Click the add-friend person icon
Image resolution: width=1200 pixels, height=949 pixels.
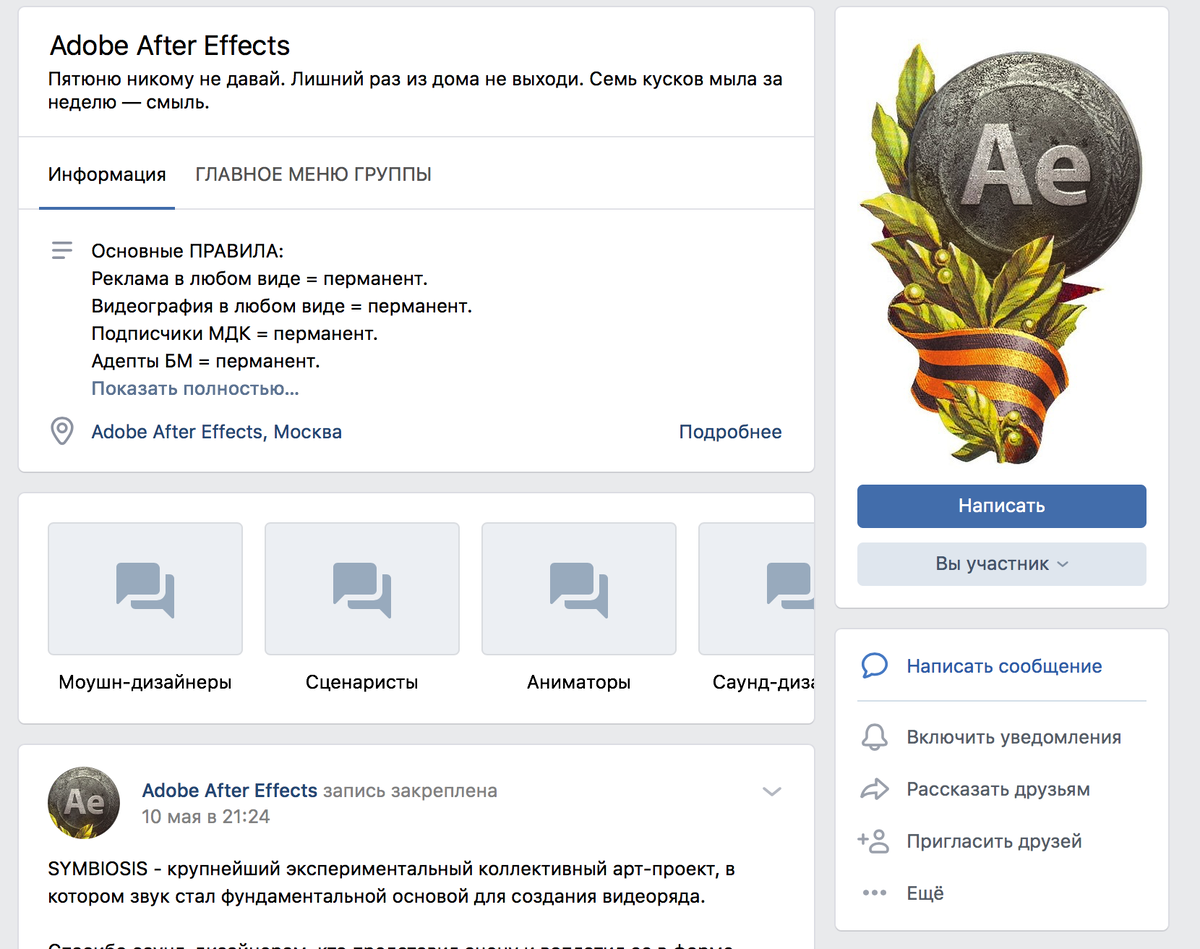[x=873, y=841]
